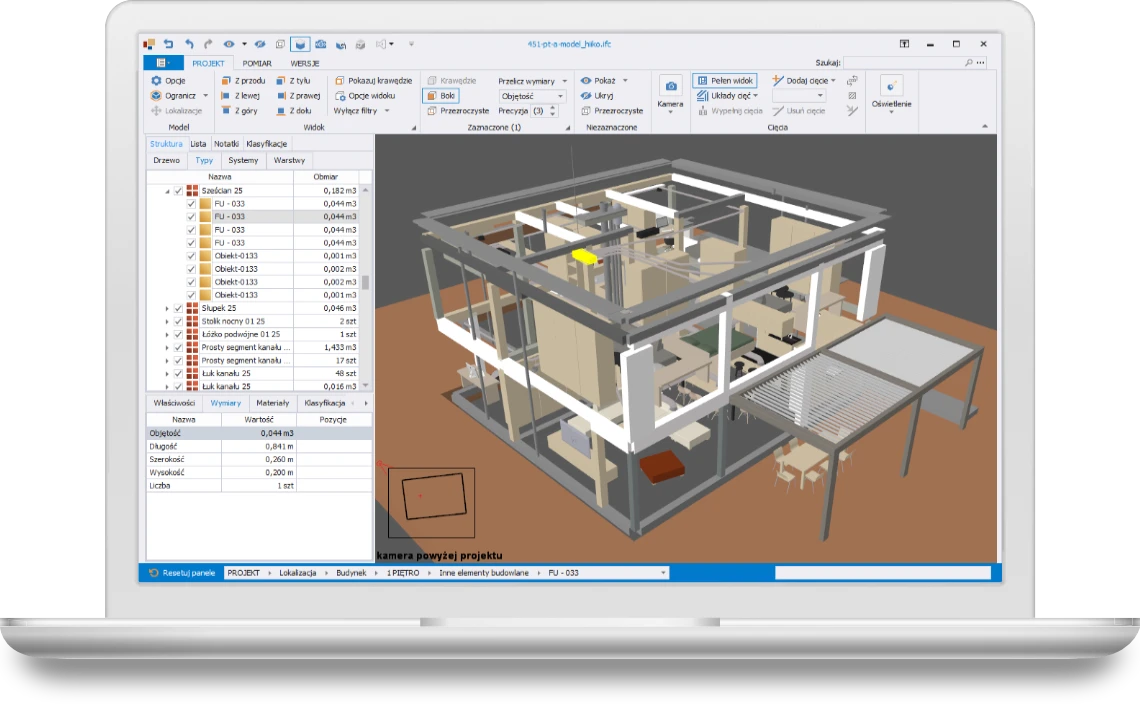Open the POMIAR ribbon tab
This screenshot has width=1140, height=710.
point(257,63)
